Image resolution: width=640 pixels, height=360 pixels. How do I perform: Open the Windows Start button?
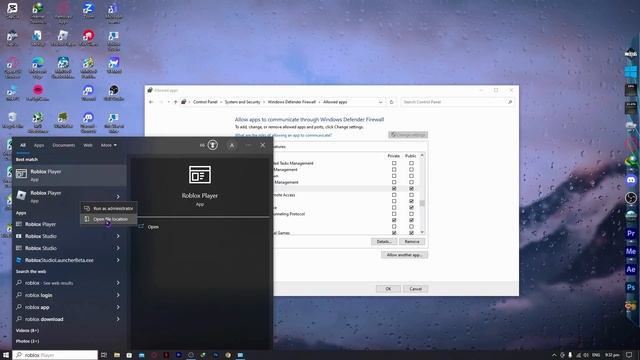tap(6, 355)
